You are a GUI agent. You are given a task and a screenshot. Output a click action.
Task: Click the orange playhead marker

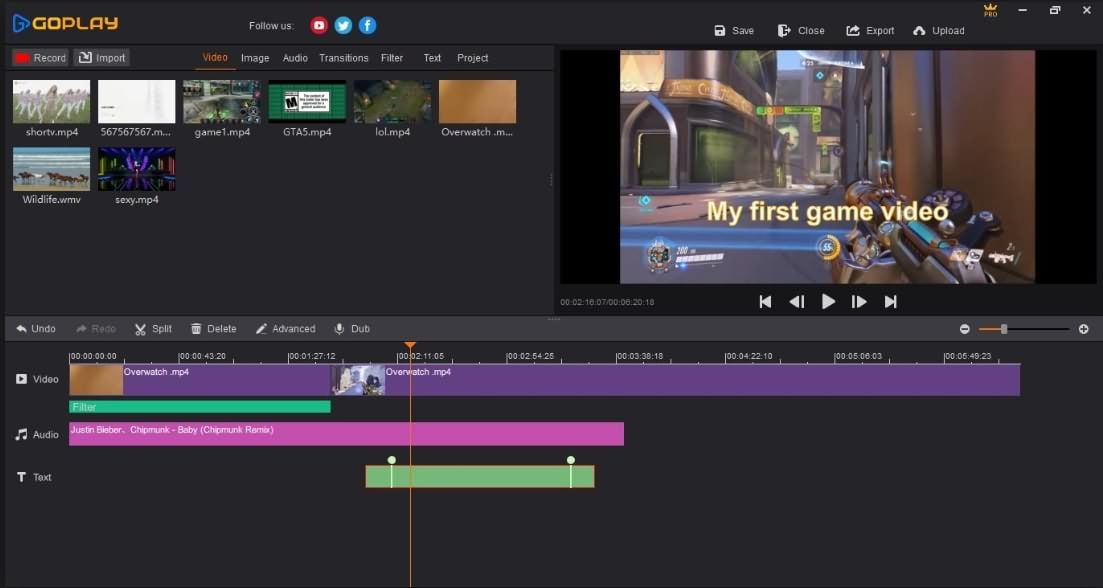[410, 345]
